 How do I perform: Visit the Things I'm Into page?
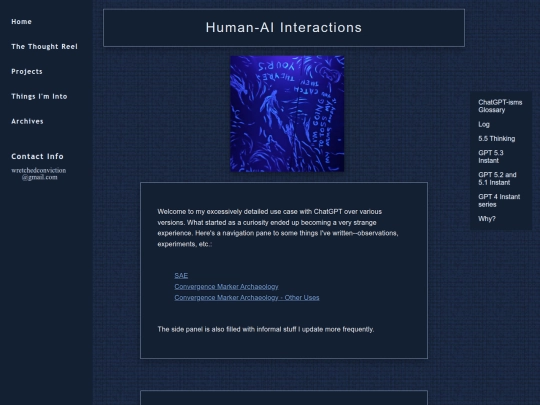point(39,96)
